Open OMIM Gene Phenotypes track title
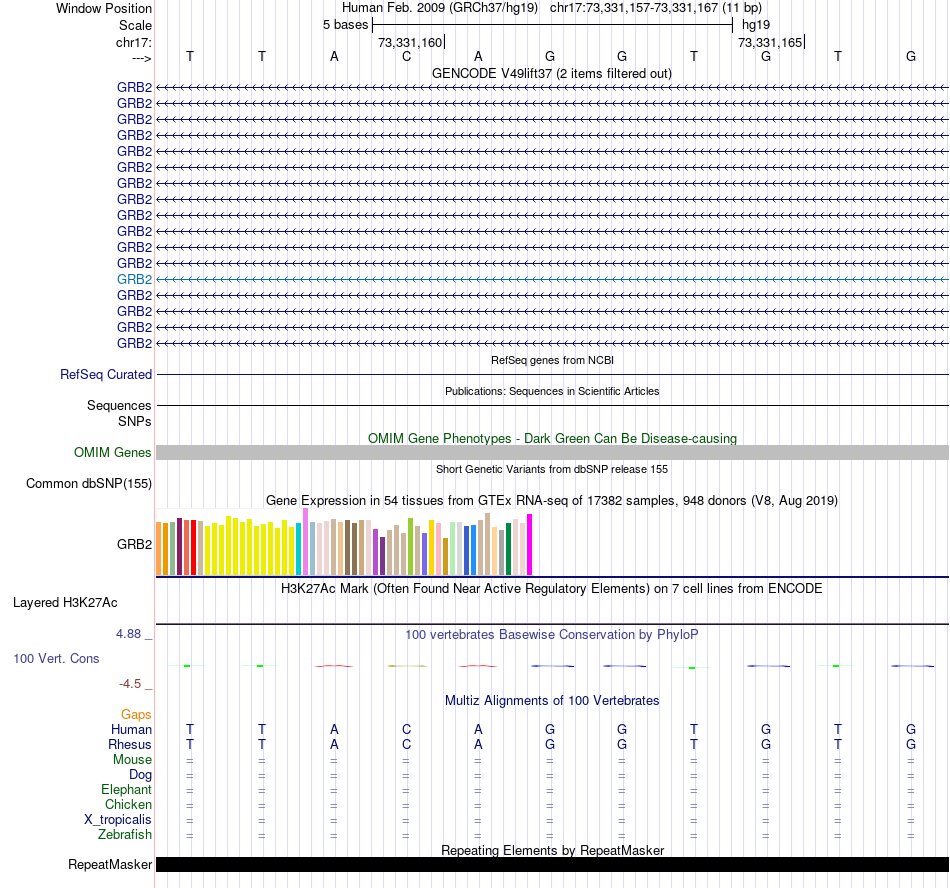Image resolution: width=950 pixels, height=888 pixels. pyautogui.click(x=552, y=439)
